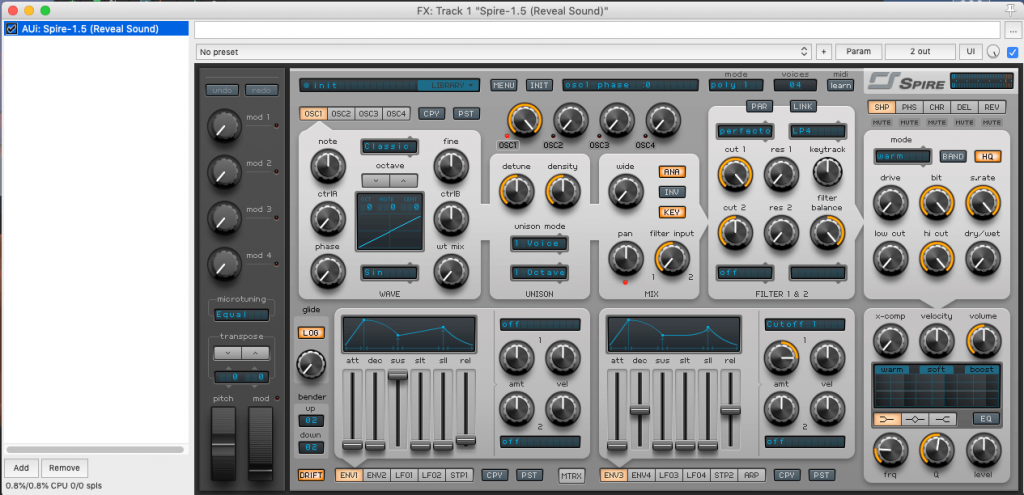1024x495 pixels.
Task: Switch to the ARP tab
Action: coord(751,475)
